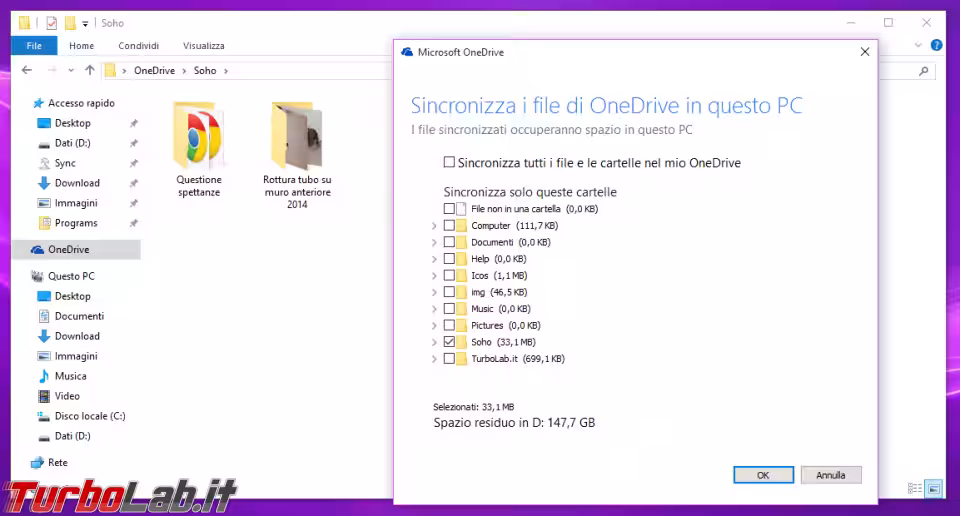
Task: Confirm sync settings with OK button
Action: (763, 475)
